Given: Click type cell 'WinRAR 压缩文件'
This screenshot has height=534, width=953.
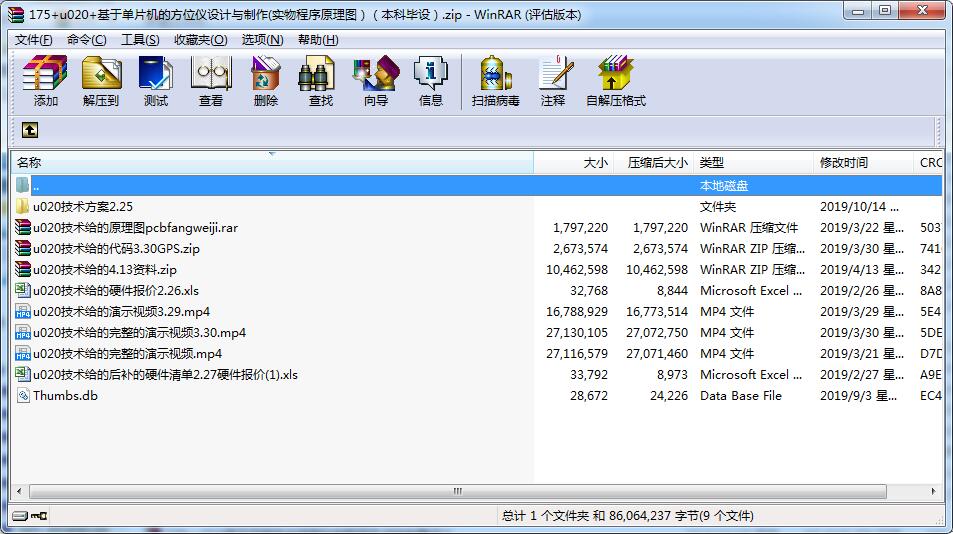Looking at the screenshot, I should pyautogui.click(x=749, y=227).
